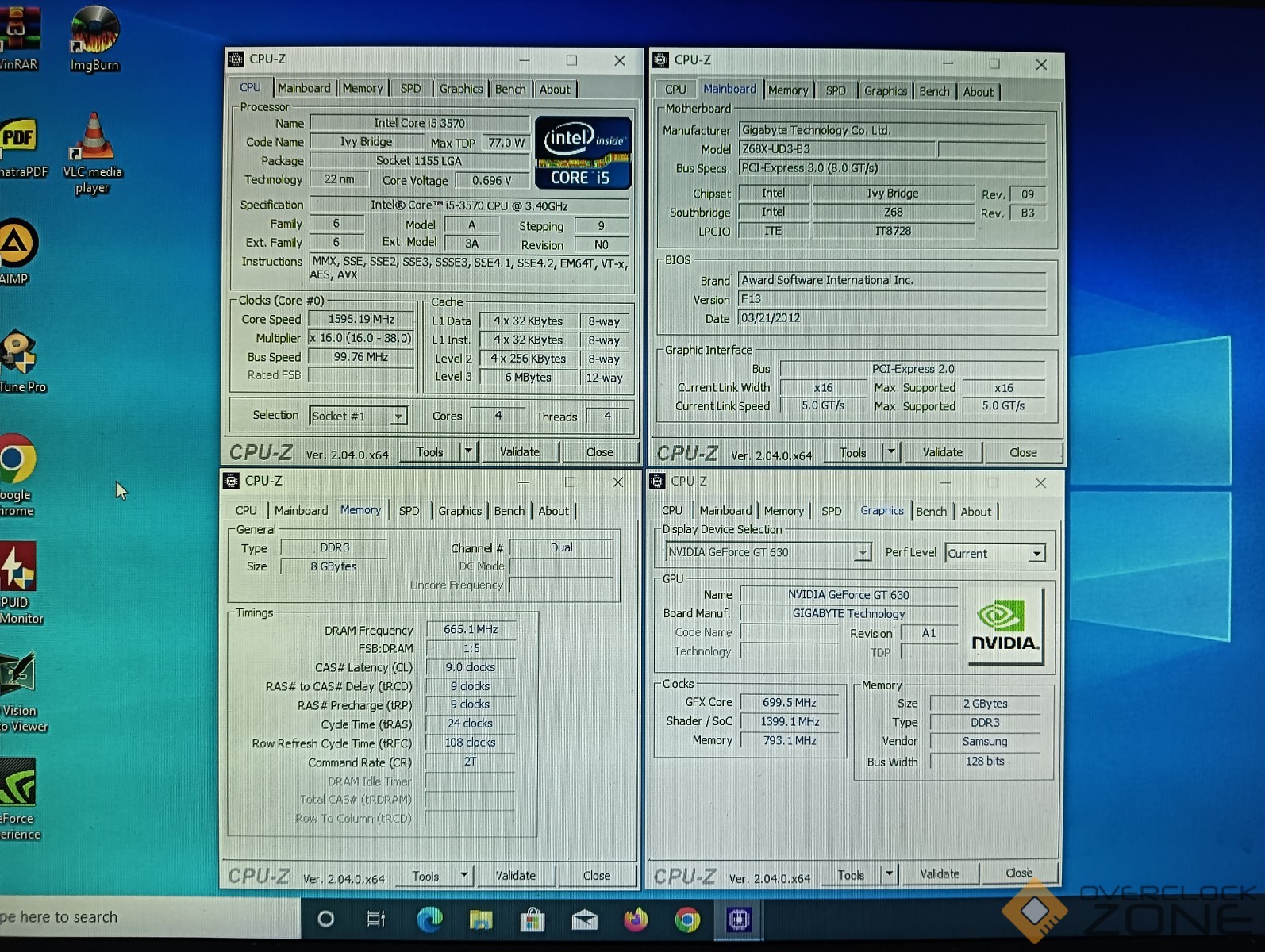Switch to SPD tab in Memory window
The image size is (1265, 952).
(x=409, y=511)
